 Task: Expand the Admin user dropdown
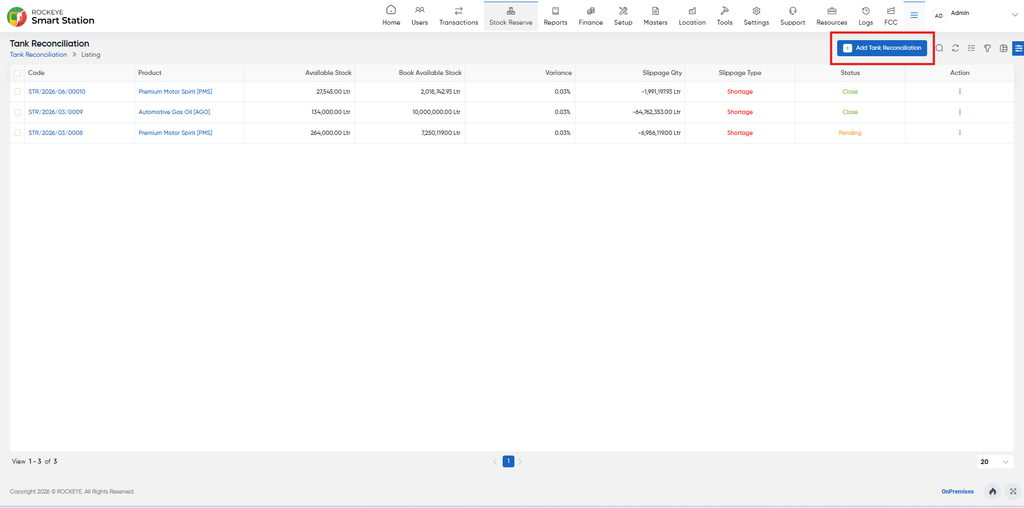pyautogui.click(x=1006, y=15)
